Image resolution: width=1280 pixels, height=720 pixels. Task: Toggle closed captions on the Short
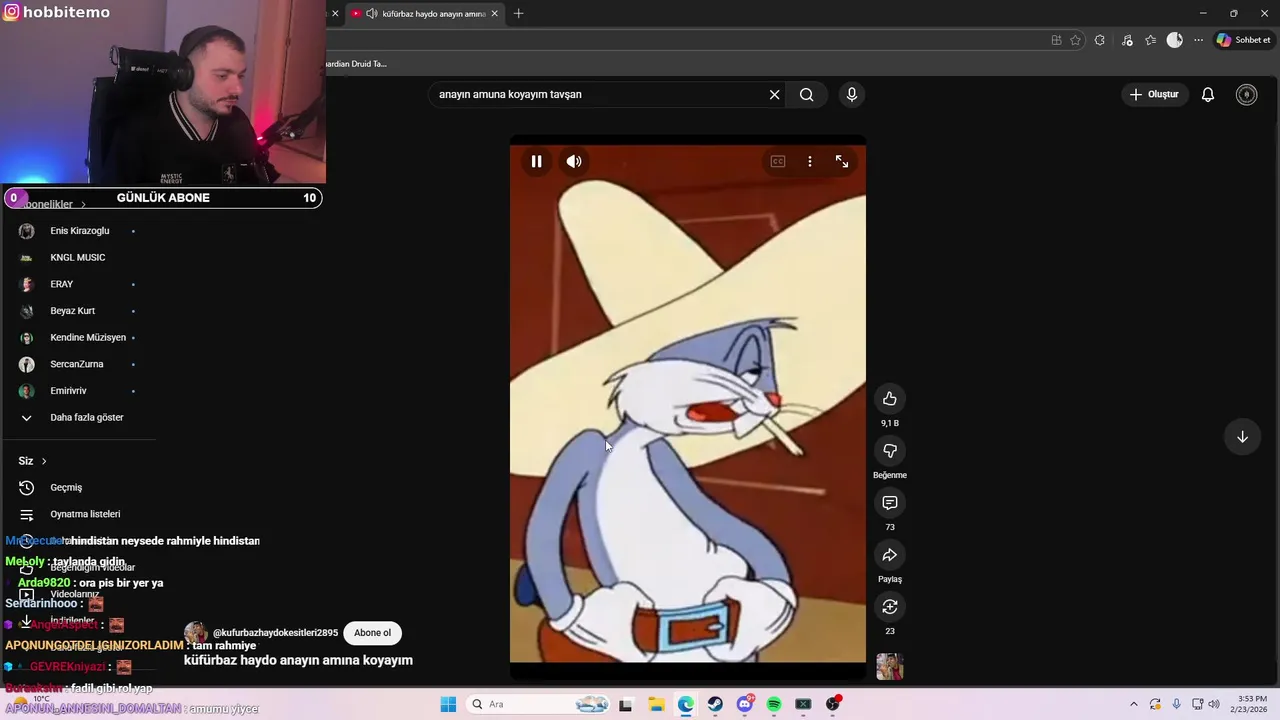point(778,161)
